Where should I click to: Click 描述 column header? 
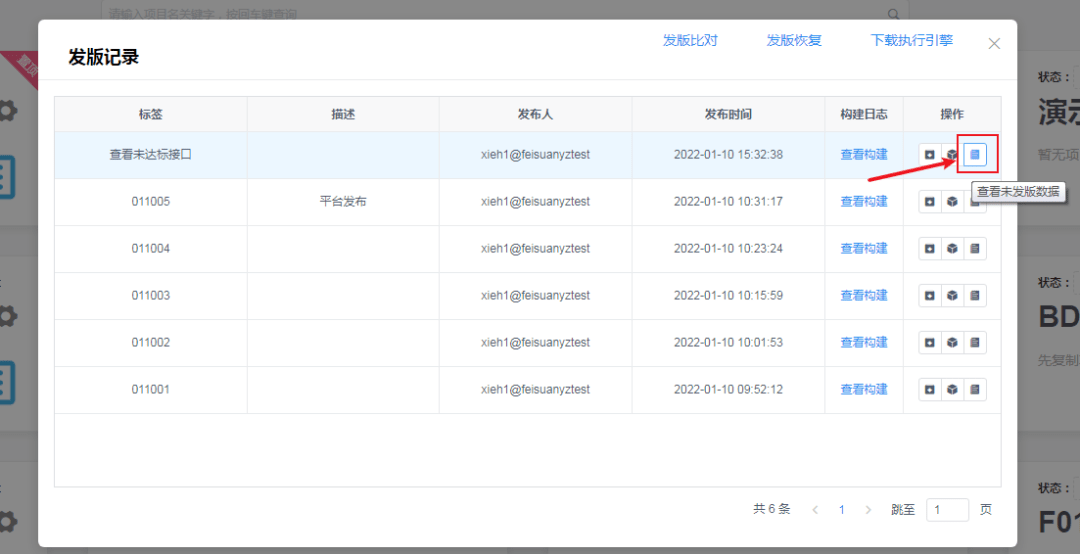tap(343, 114)
